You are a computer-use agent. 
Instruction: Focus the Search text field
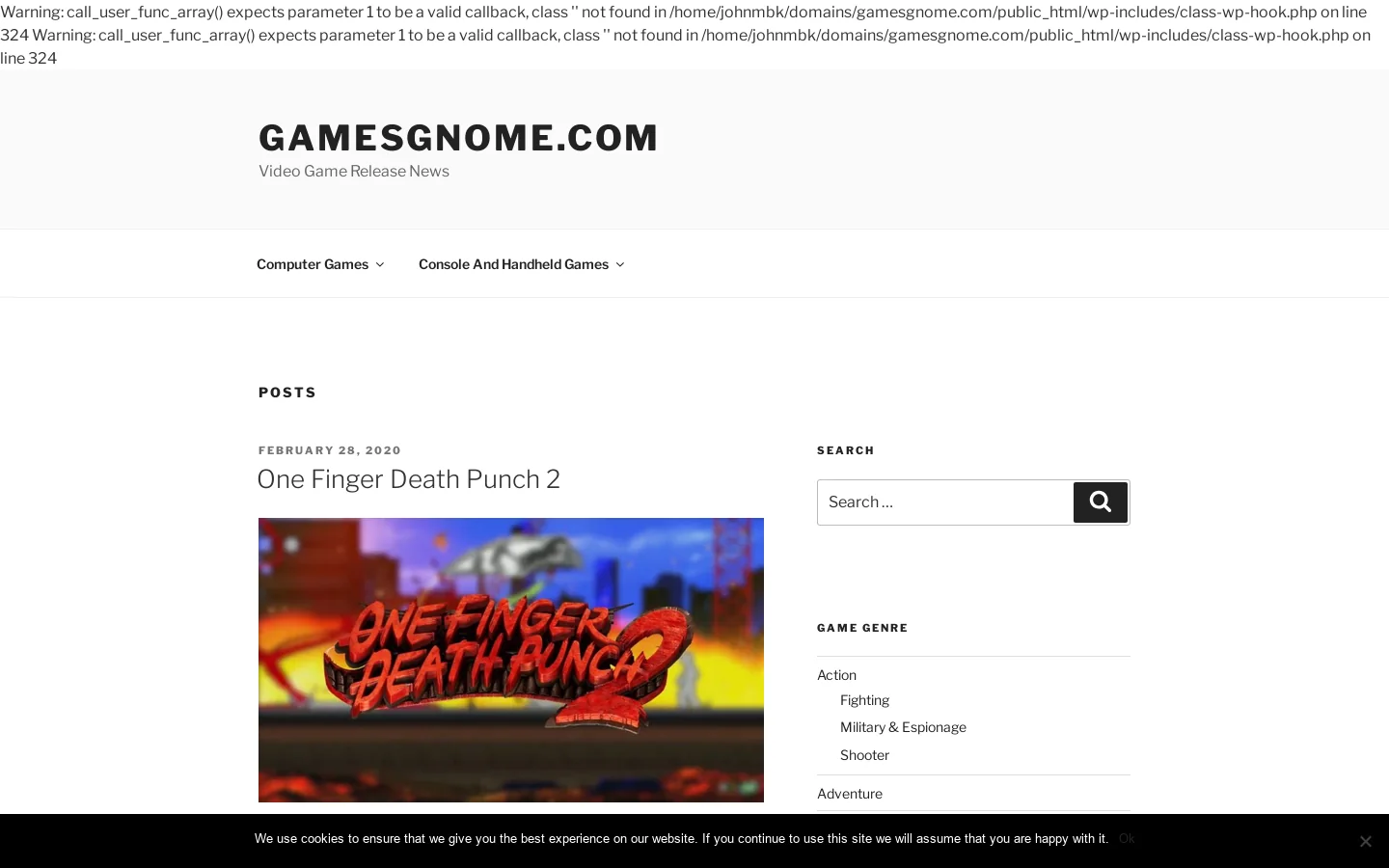click(x=945, y=502)
